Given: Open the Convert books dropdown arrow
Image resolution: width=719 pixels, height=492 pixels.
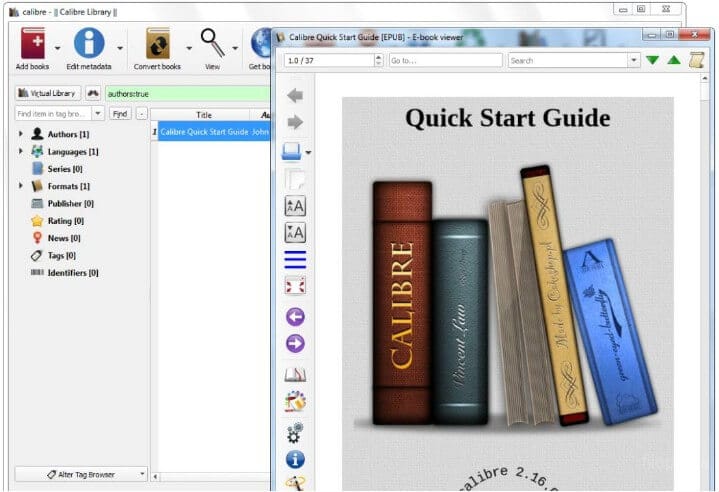Looking at the screenshot, I should pos(188,48).
